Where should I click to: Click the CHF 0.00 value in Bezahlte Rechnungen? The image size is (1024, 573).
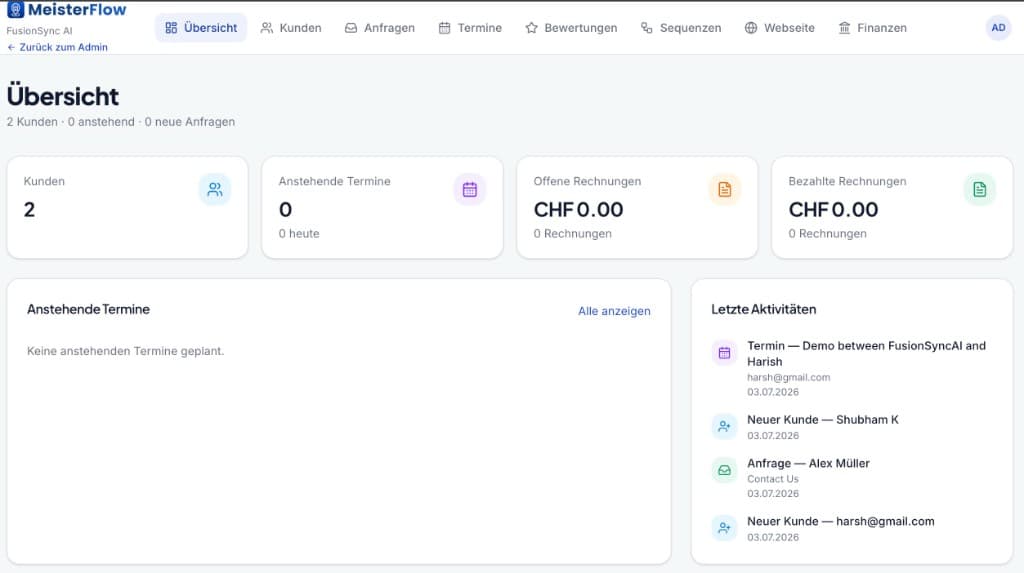coord(833,210)
